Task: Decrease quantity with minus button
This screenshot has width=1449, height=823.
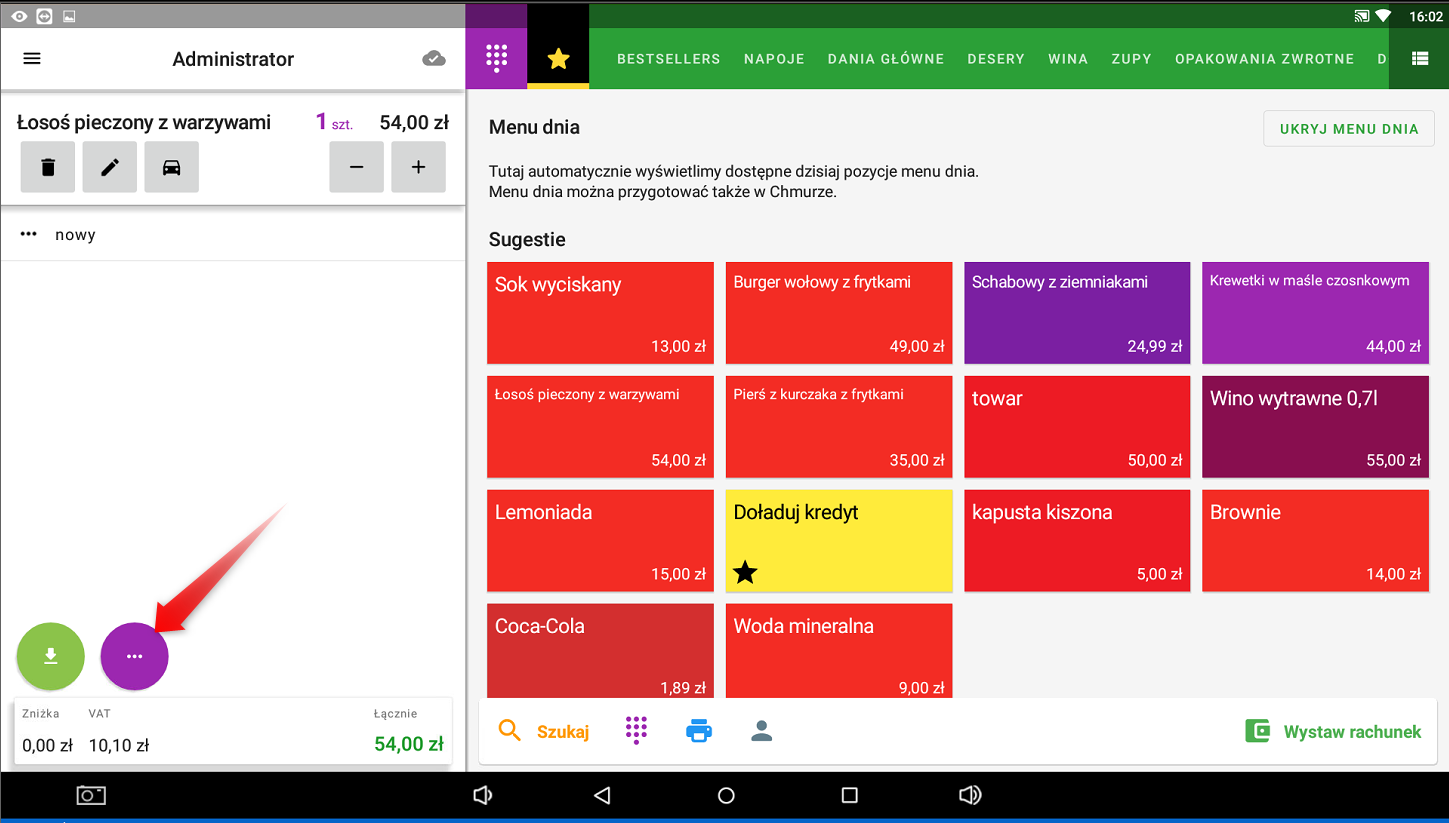Action: (357, 167)
